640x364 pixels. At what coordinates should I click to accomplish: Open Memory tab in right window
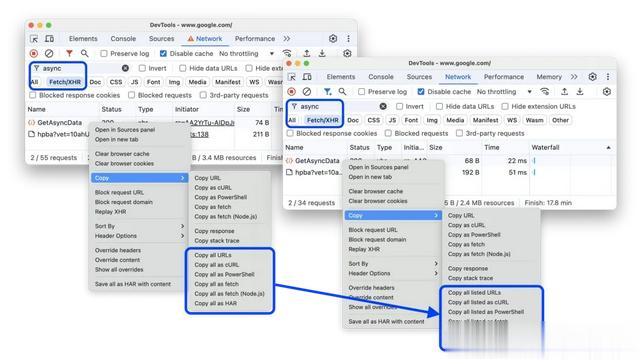pos(549,77)
